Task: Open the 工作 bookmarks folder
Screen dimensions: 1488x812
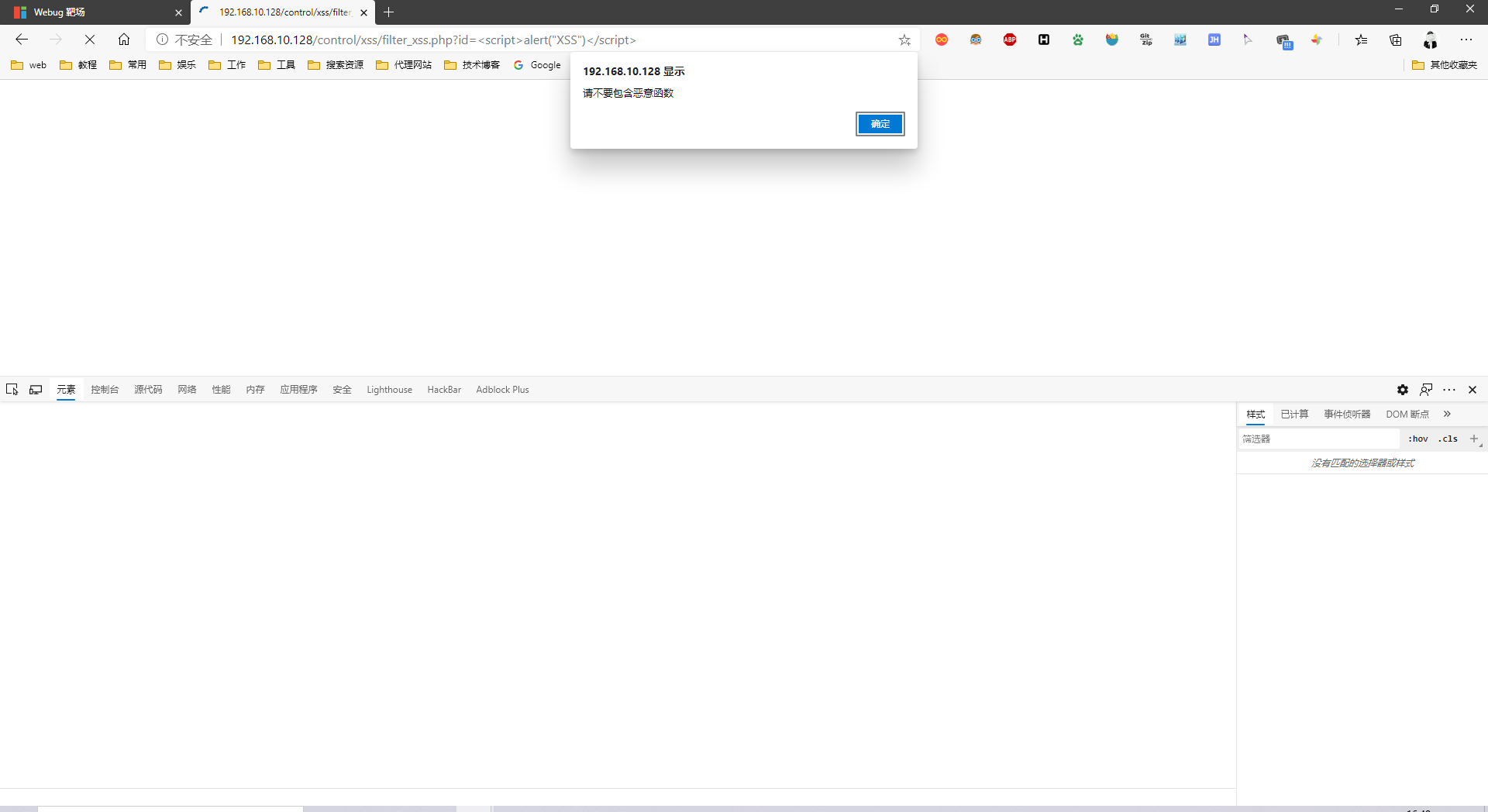Action: (x=227, y=65)
